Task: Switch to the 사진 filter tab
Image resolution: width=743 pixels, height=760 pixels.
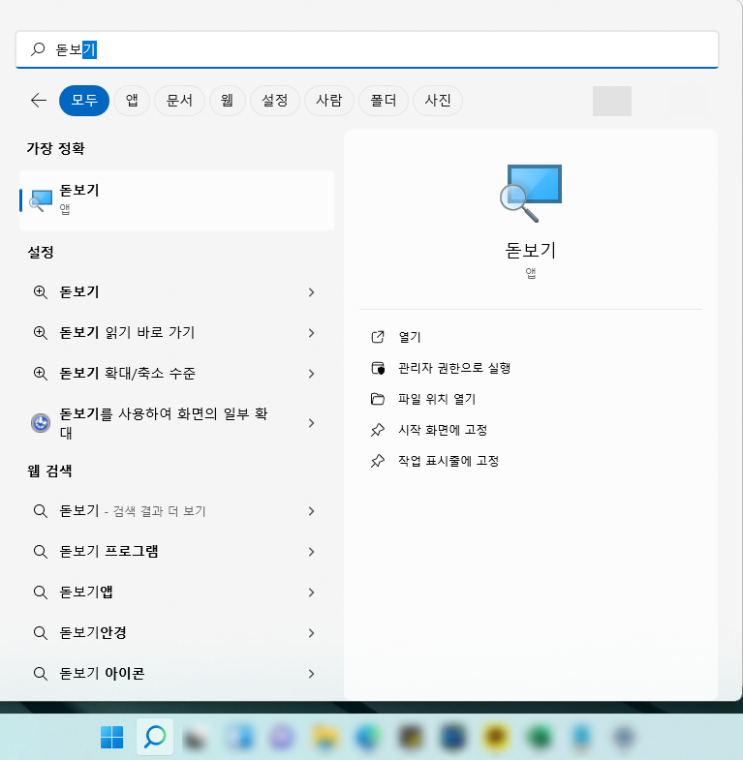Action: 438,100
